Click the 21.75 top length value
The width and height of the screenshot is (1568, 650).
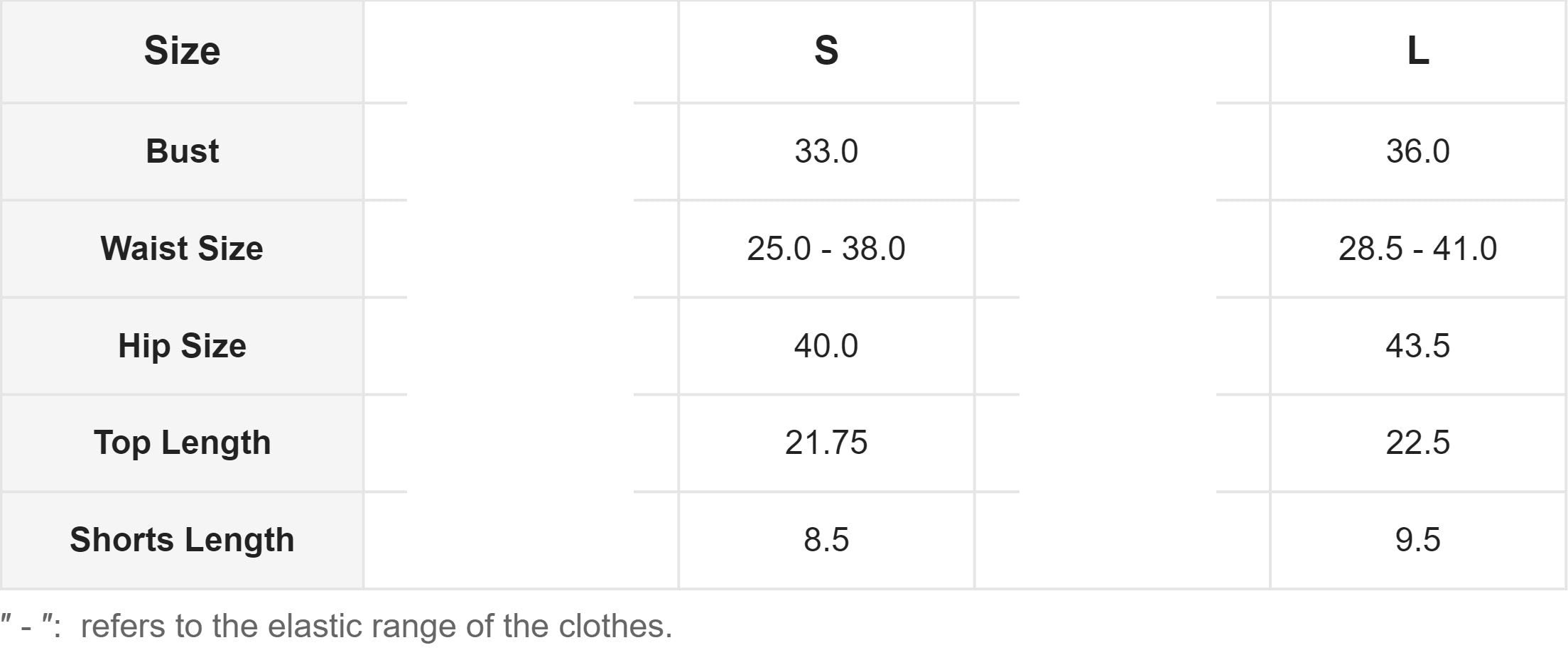[x=826, y=443]
